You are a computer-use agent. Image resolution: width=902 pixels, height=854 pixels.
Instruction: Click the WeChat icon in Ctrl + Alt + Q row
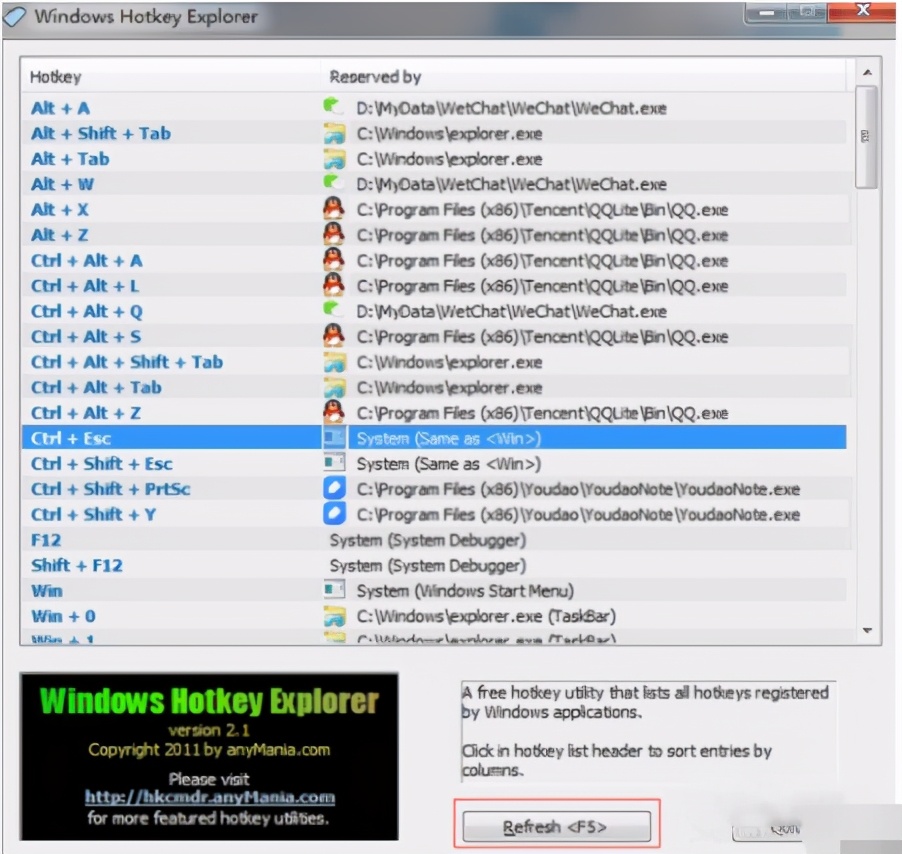(x=334, y=311)
